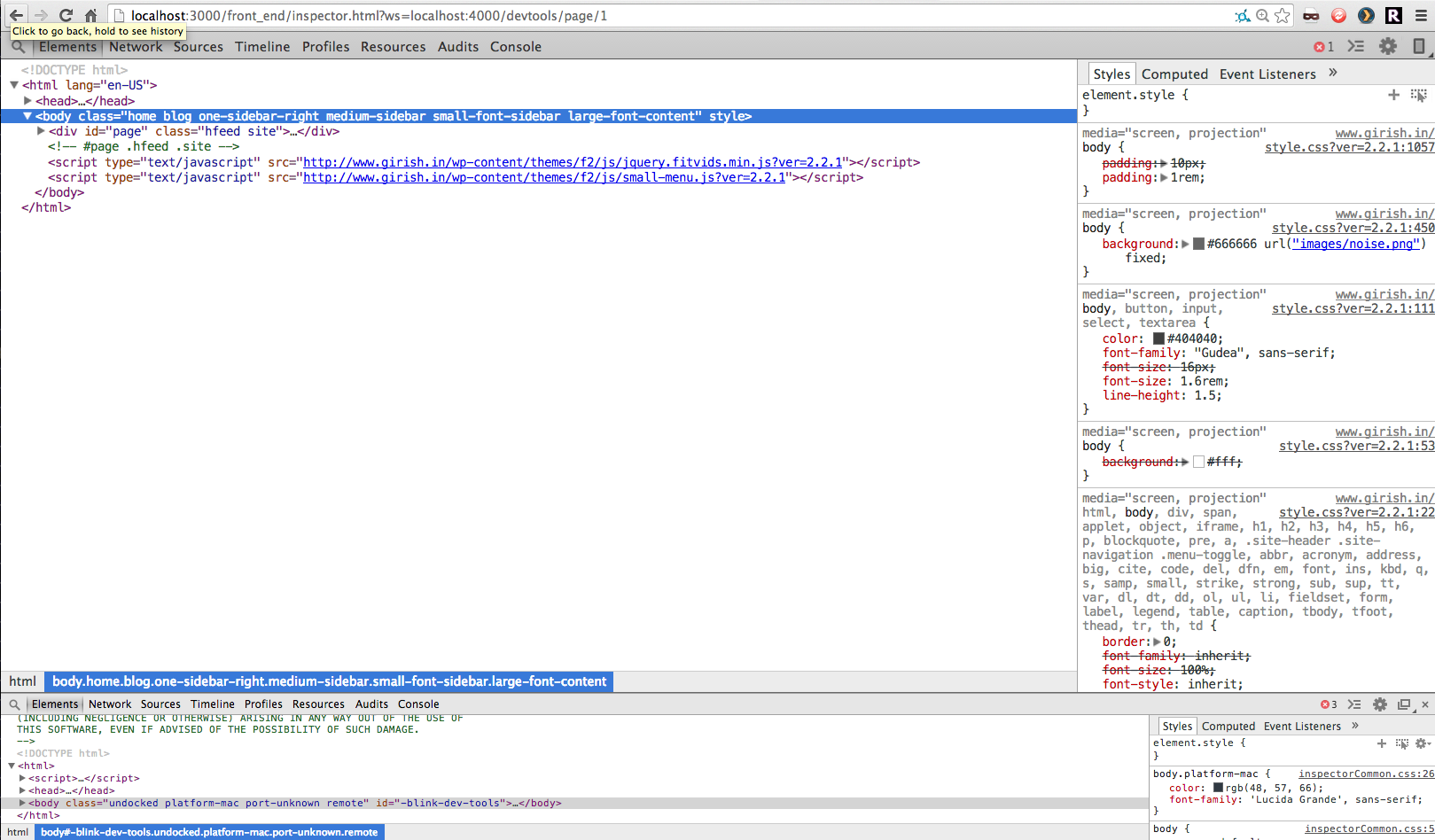This screenshot has height=840, width=1435.
Task: Collapse the selected body.home node
Action: [27, 116]
